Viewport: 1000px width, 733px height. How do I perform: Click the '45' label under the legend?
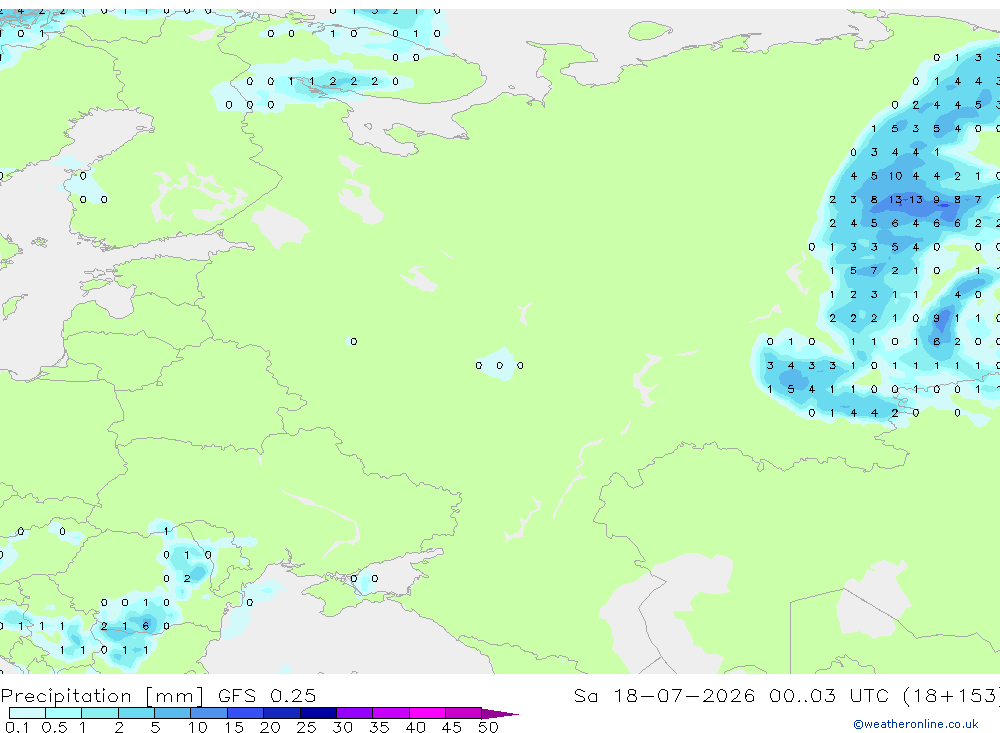(452, 727)
